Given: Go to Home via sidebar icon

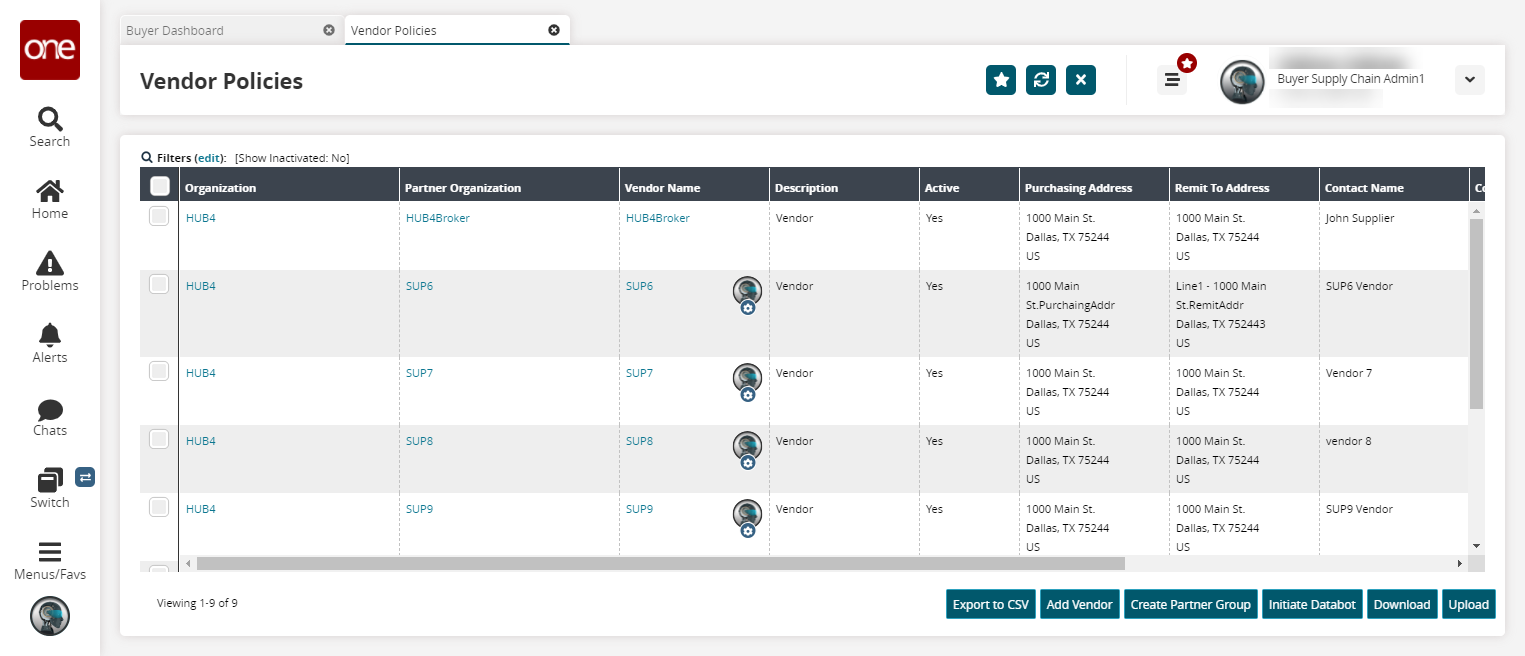Looking at the screenshot, I should 49,191.
